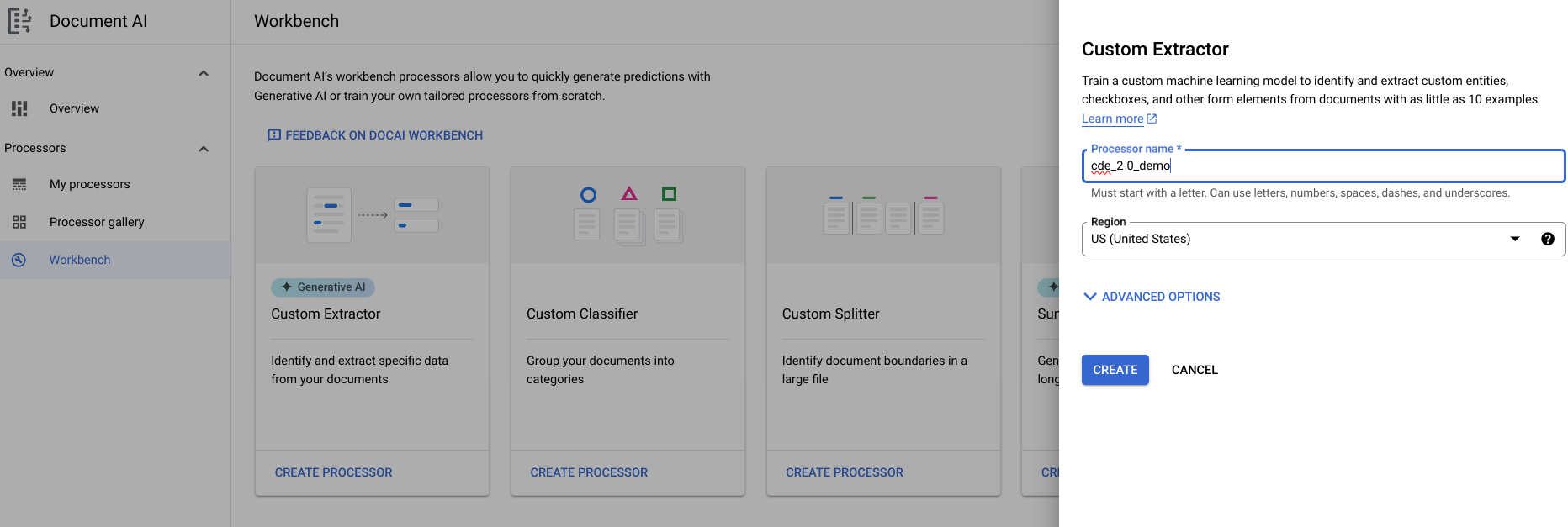
Task: Cancel the Custom Extractor dialog
Action: point(1194,370)
